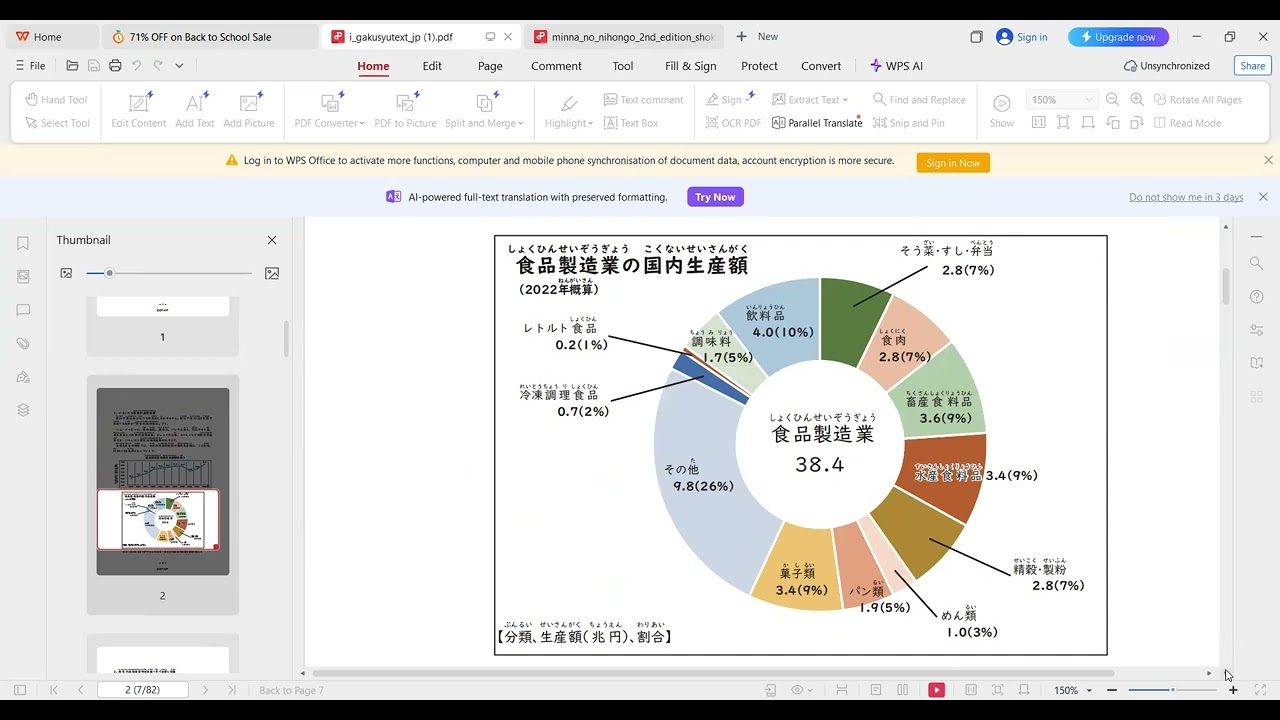Click the Undo arrow icon

(136, 66)
